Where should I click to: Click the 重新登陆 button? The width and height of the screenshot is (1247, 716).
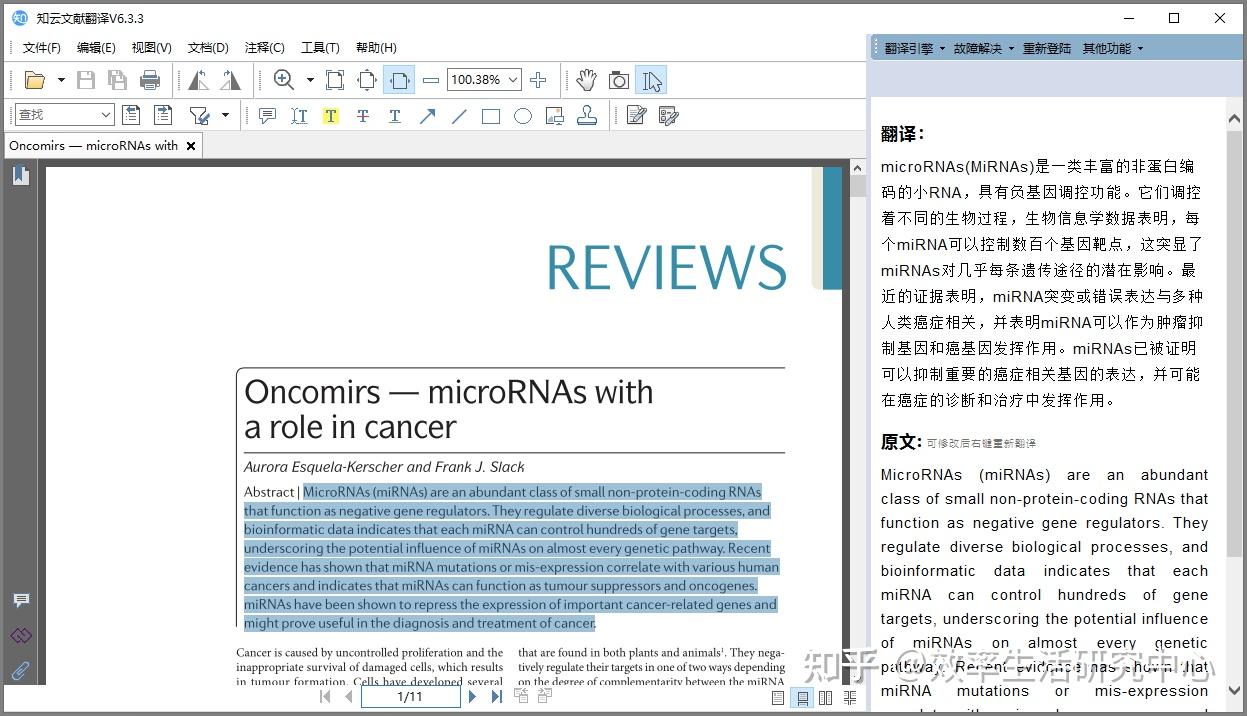pos(1046,48)
